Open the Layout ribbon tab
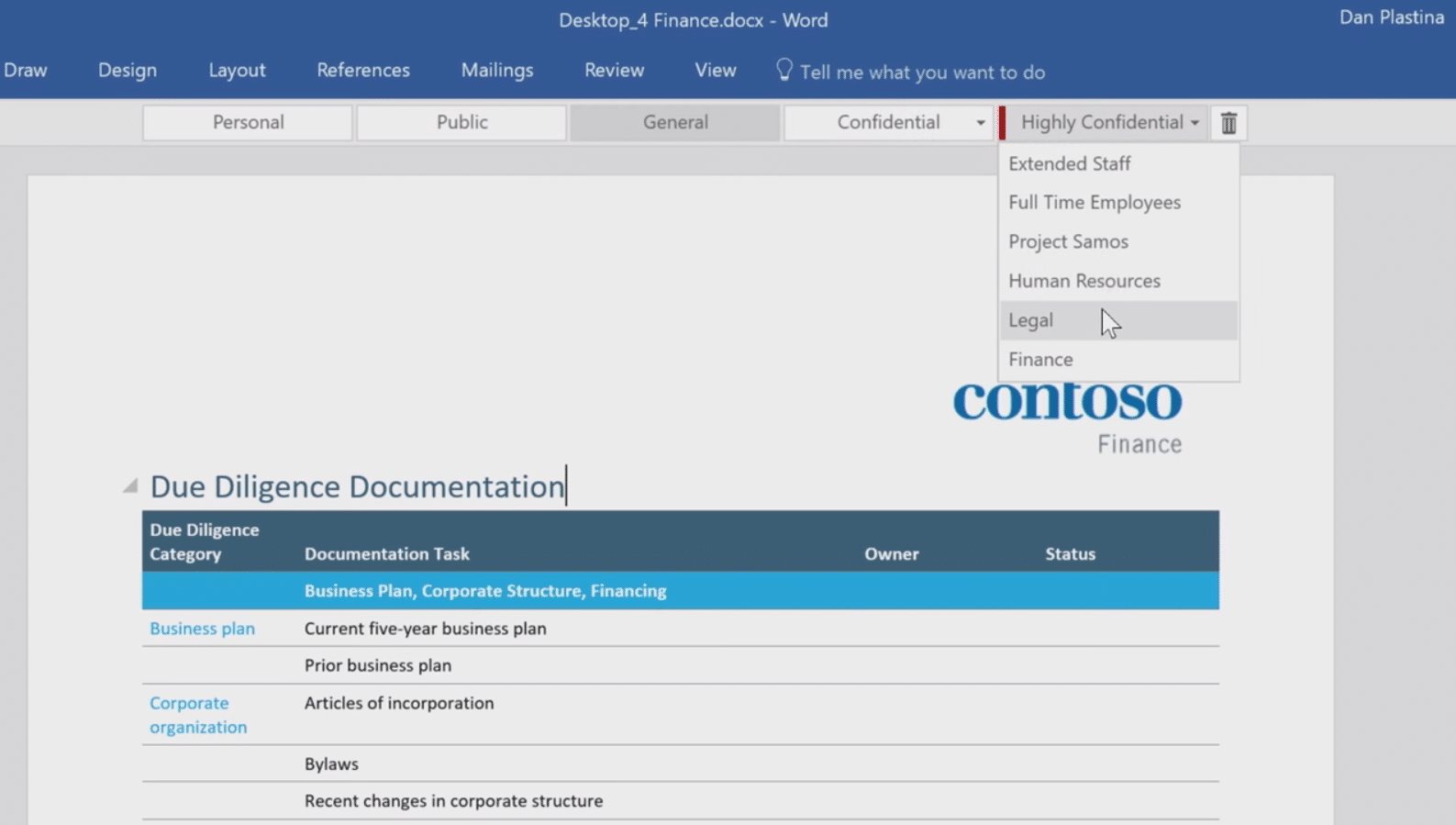 click(237, 70)
